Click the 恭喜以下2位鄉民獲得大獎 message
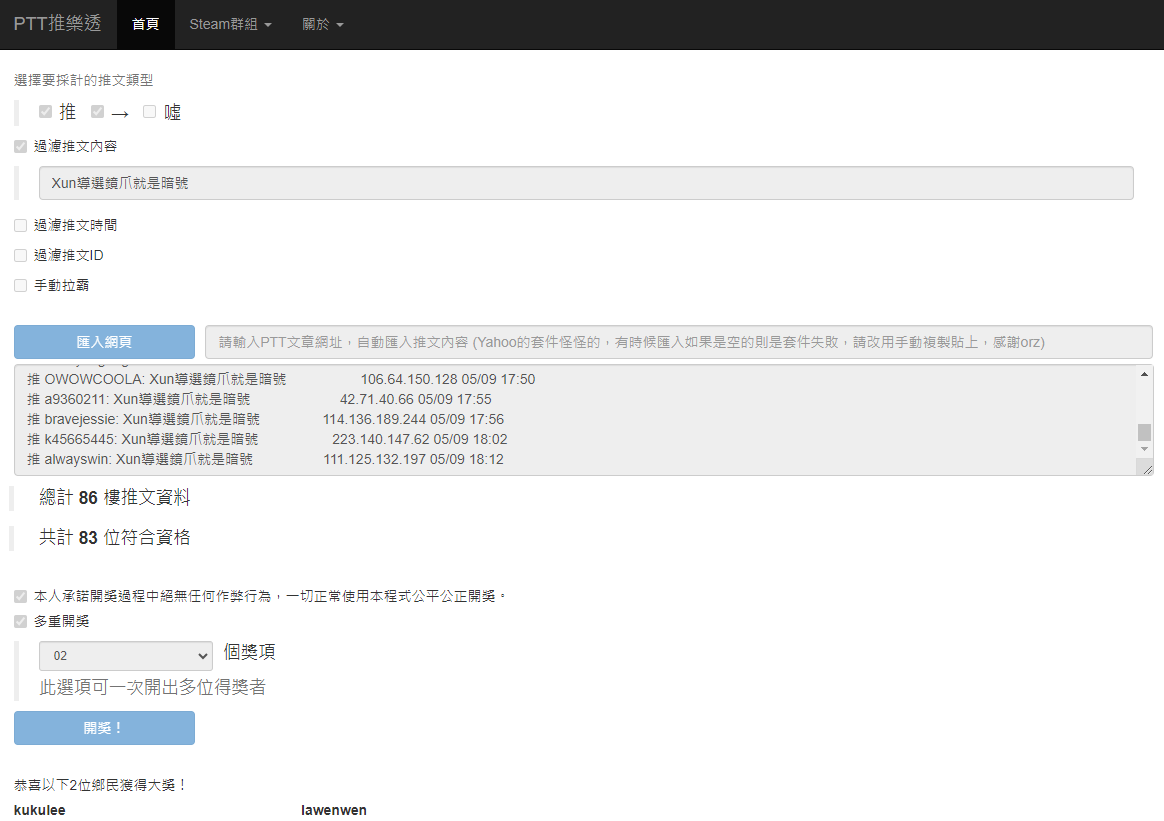This screenshot has width=1164, height=821. [x=100, y=785]
